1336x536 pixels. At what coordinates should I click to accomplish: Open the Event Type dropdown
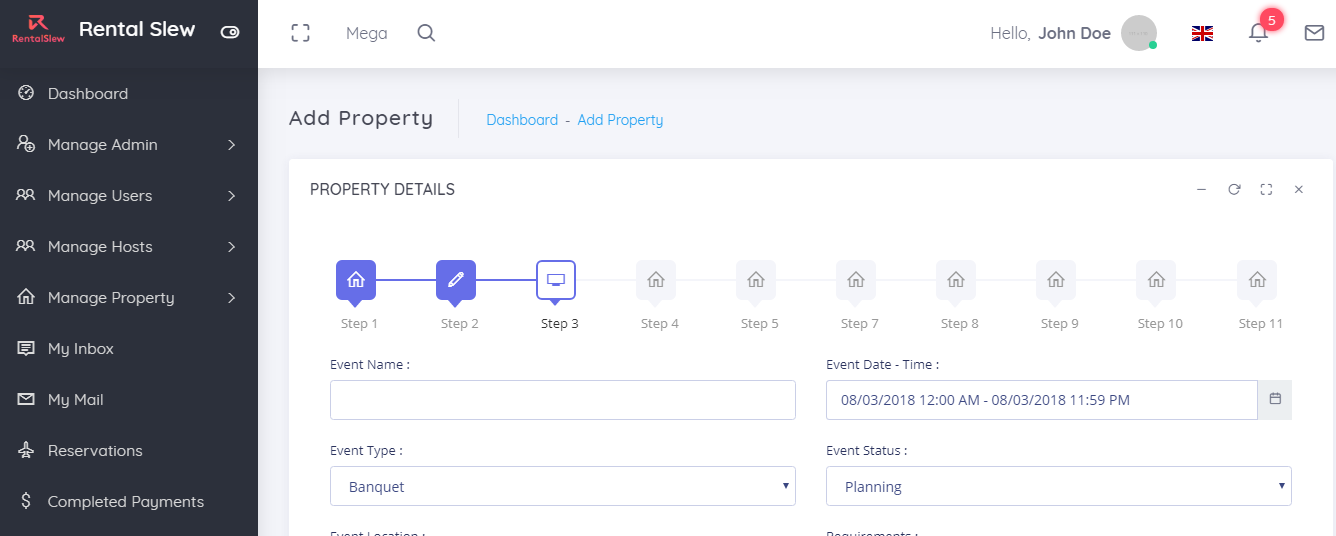click(x=562, y=486)
